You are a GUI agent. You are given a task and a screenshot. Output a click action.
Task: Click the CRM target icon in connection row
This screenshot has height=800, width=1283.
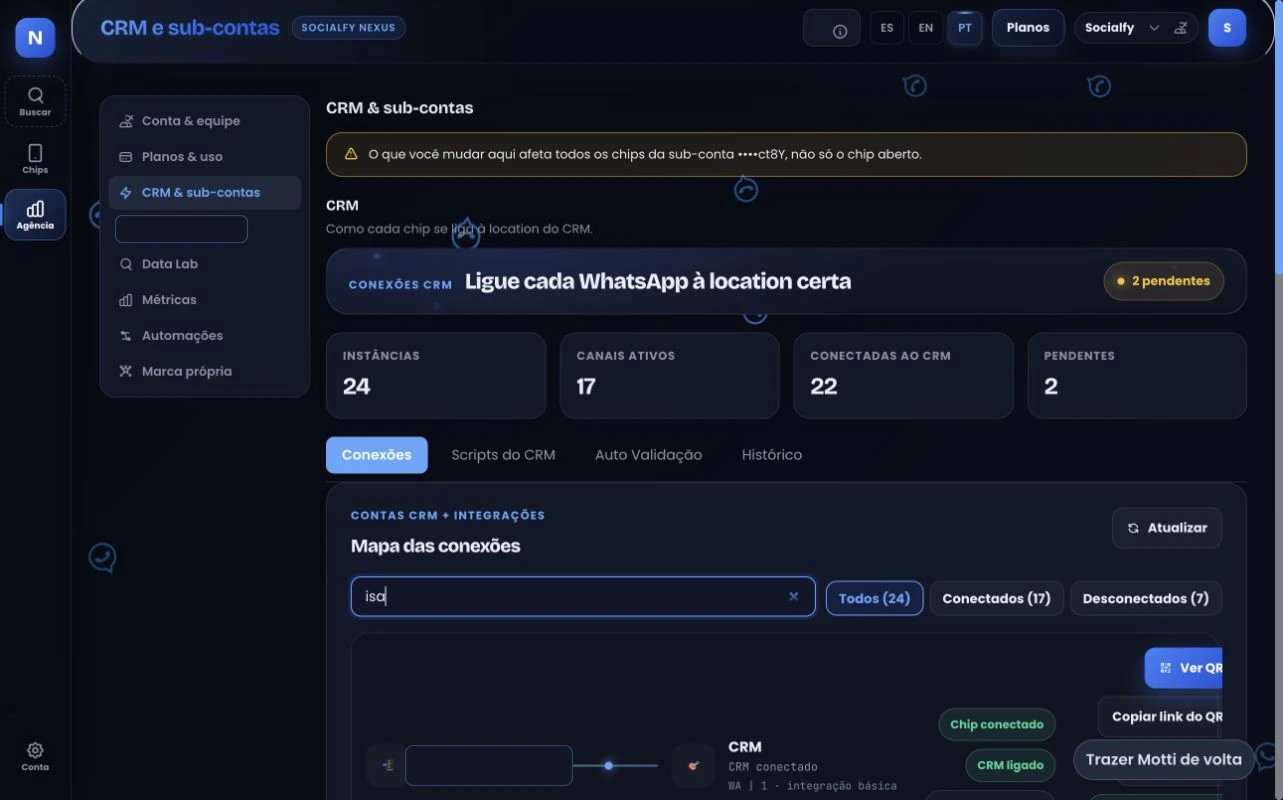tap(693, 765)
